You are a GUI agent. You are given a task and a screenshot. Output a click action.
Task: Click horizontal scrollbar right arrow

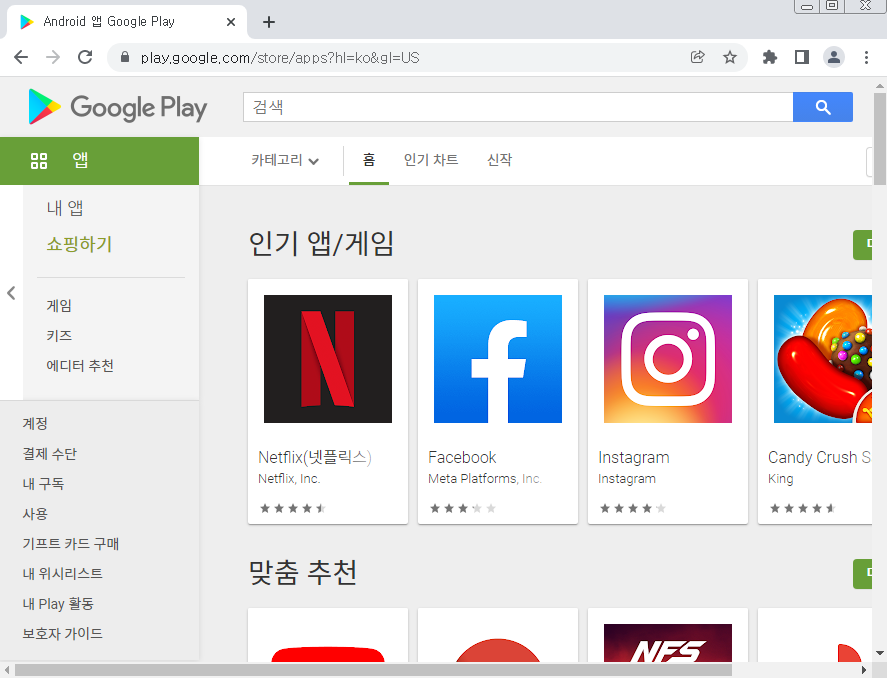pyautogui.click(x=864, y=671)
